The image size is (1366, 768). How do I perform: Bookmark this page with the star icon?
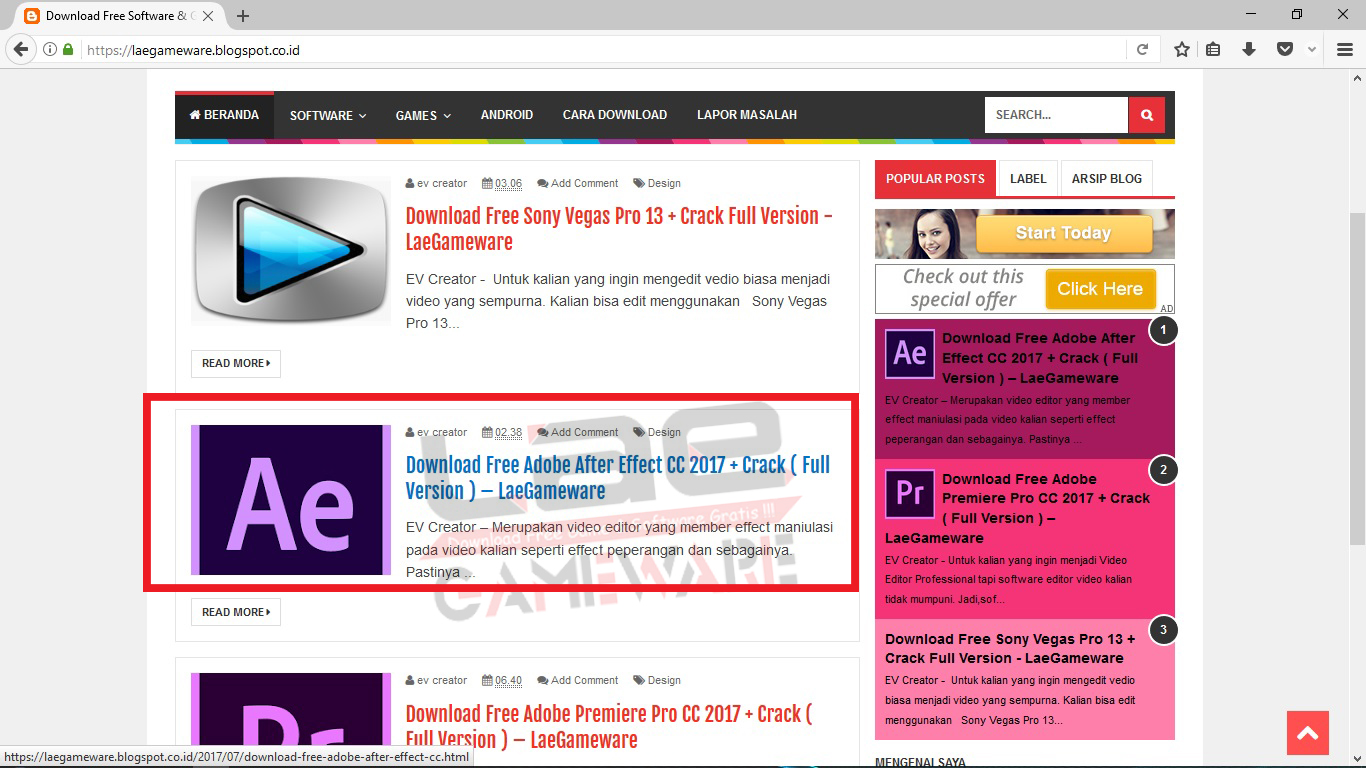1182,49
